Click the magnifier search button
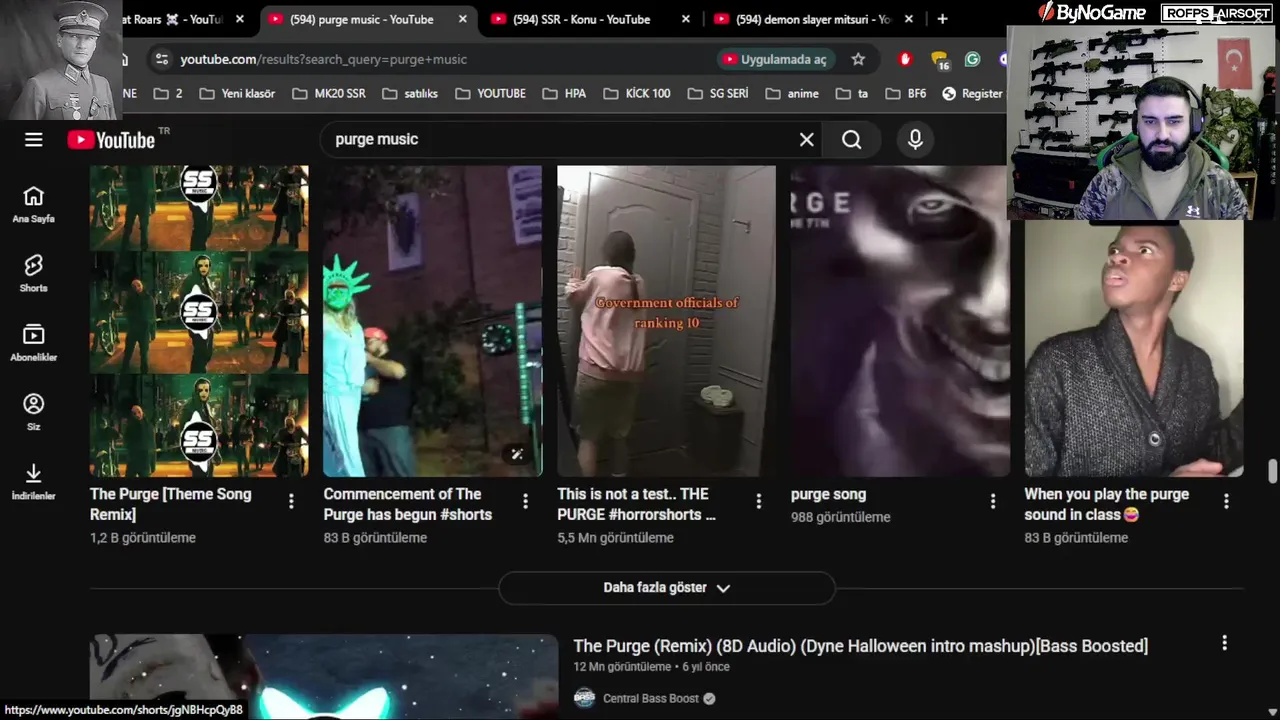The image size is (1280, 720). [851, 140]
